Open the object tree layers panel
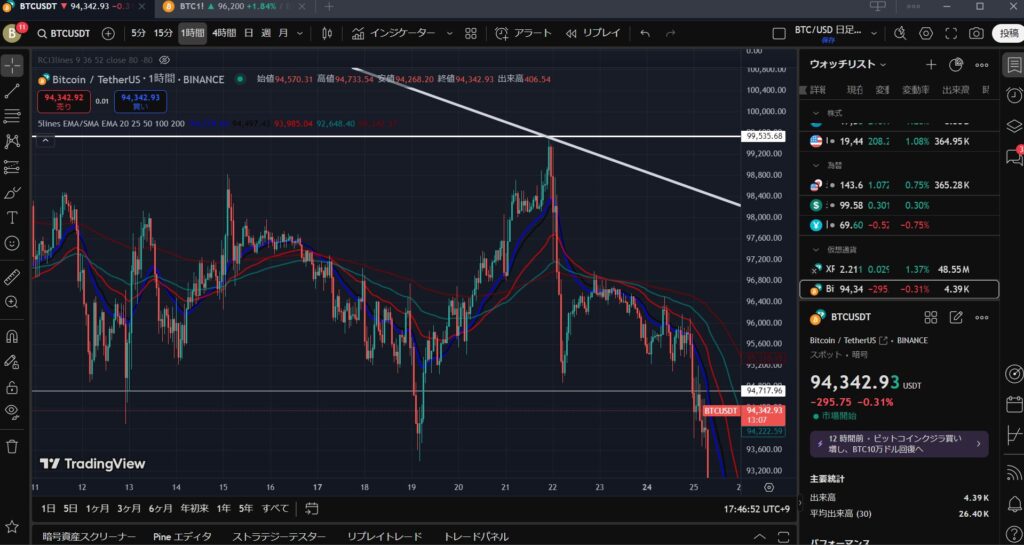 (x=1014, y=125)
